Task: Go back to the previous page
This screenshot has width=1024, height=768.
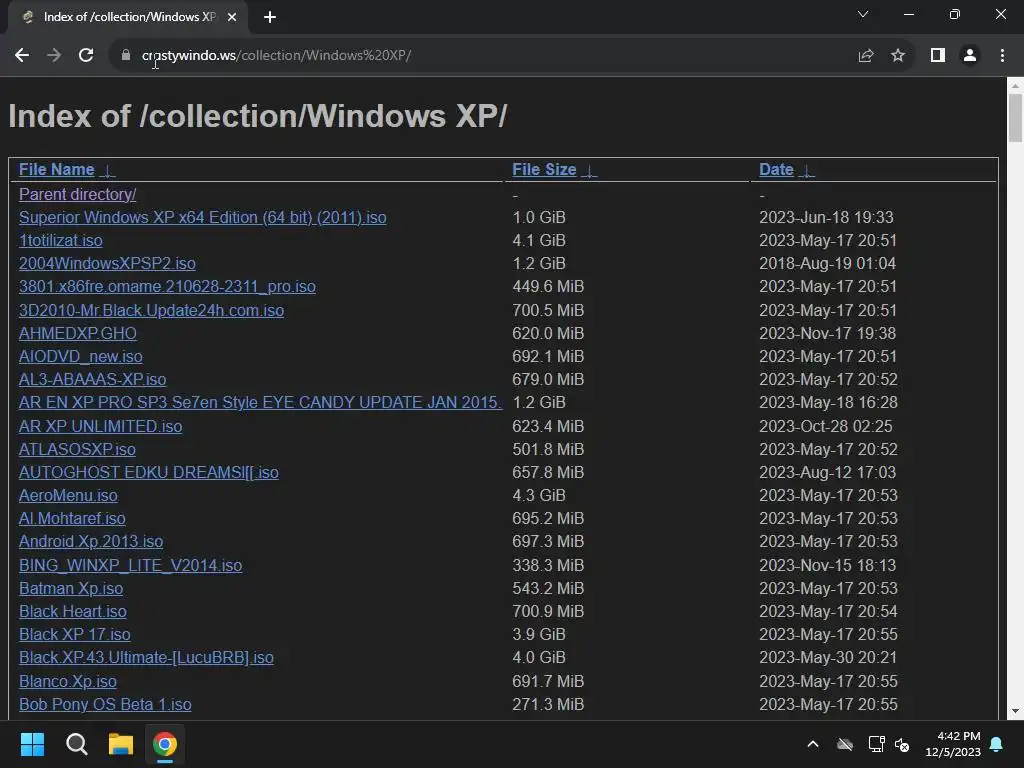Action: pyautogui.click(x=22, y=56)
